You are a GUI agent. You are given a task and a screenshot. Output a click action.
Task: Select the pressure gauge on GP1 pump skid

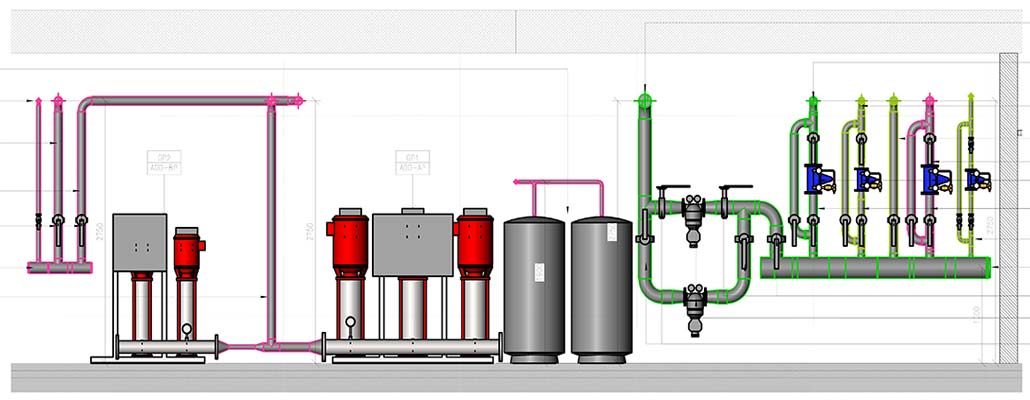click(x=351, y=322)
